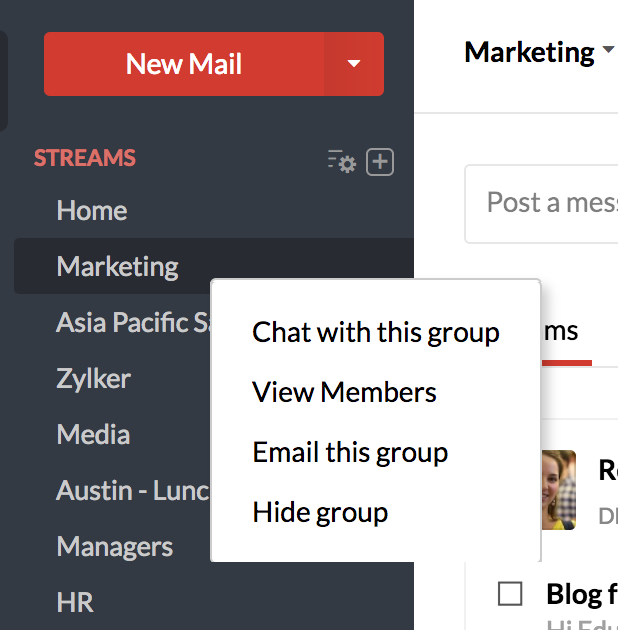Click Email this group option

pos(350,452)
